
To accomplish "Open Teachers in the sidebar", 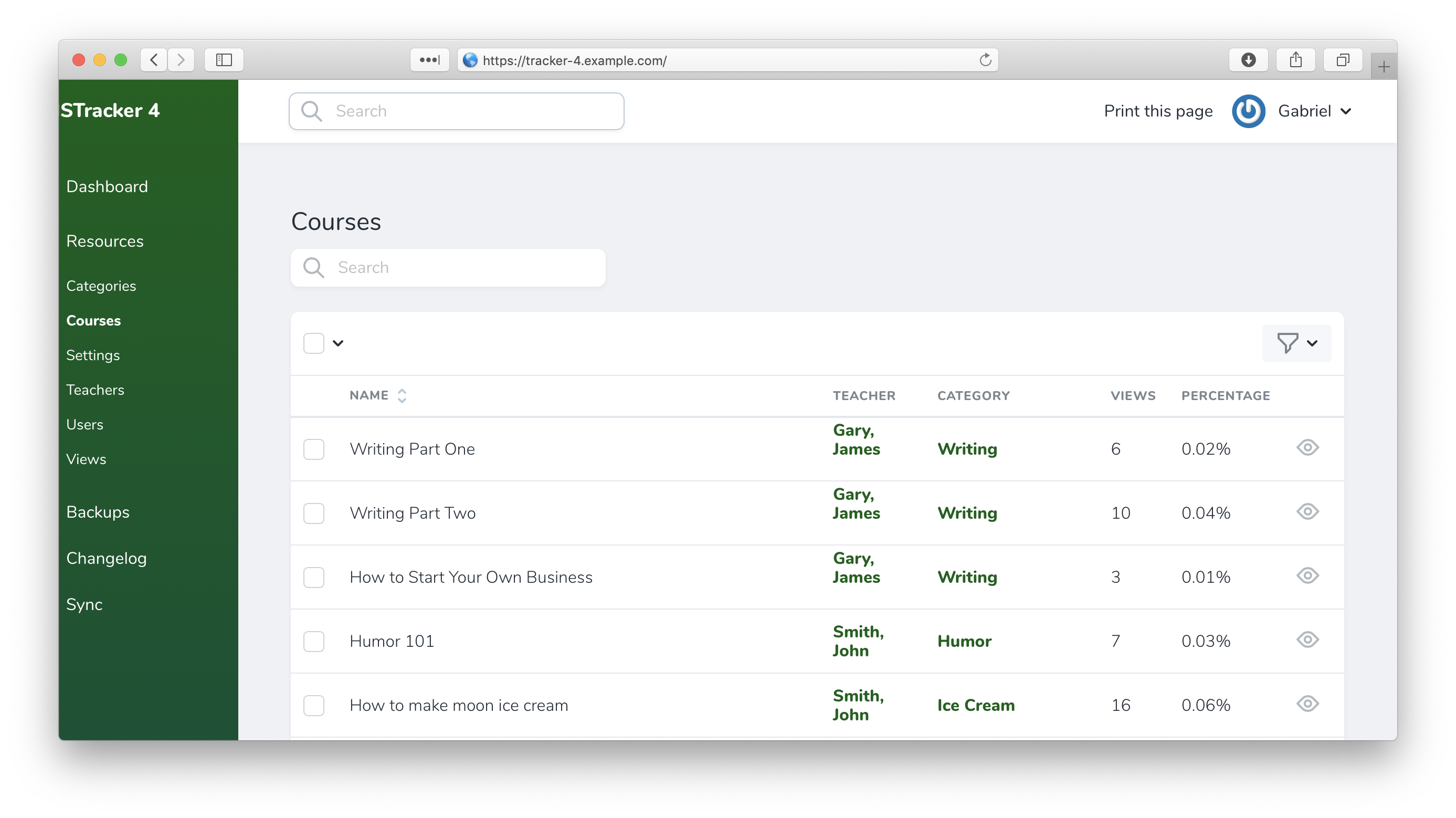I will pyautogui.click(x=95, y=390).
